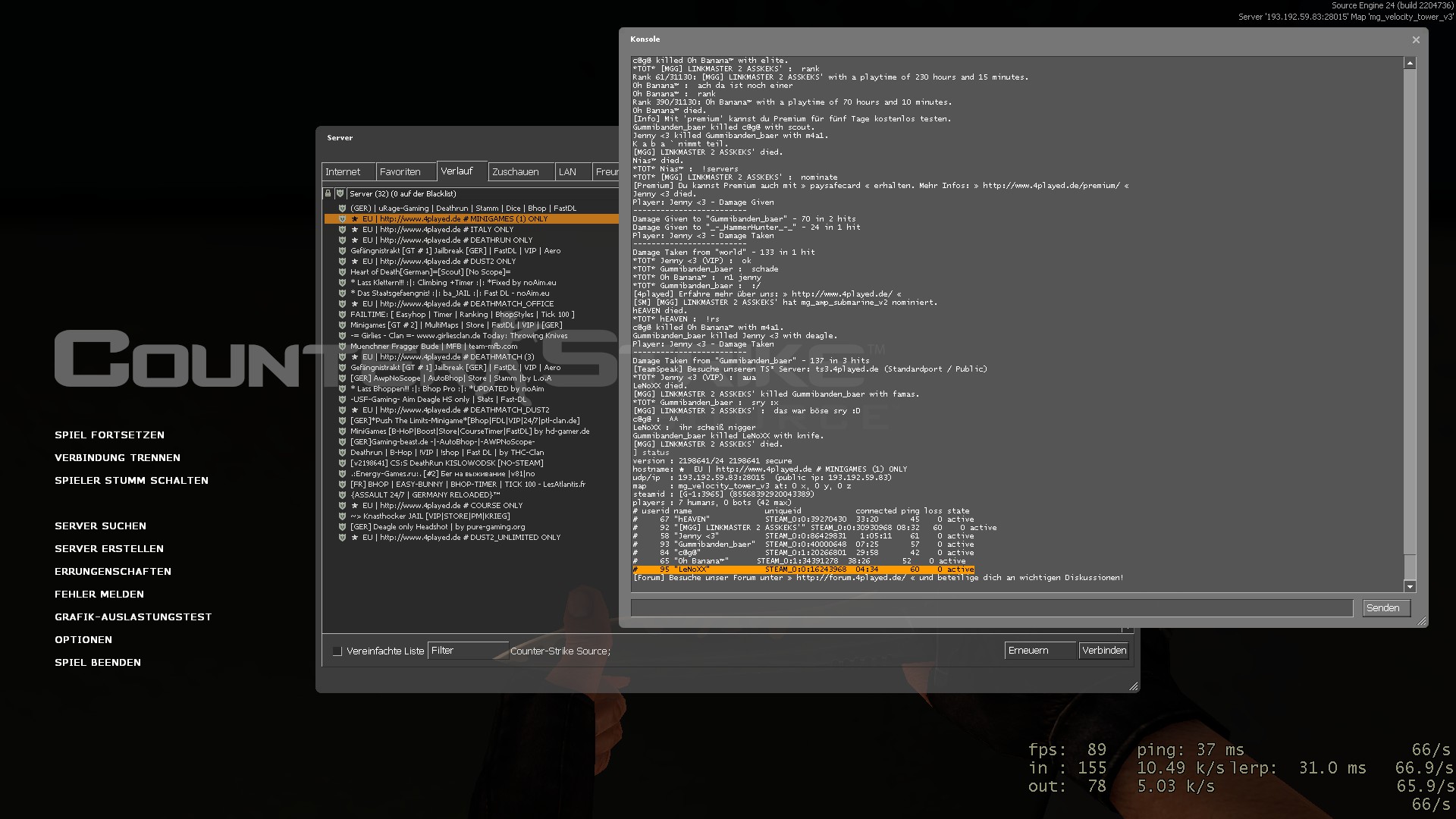Click VAC shield icon beside MINIGAMES (1) ONLY server
This screenshot has height=819, width=1456.
point(342,218)
